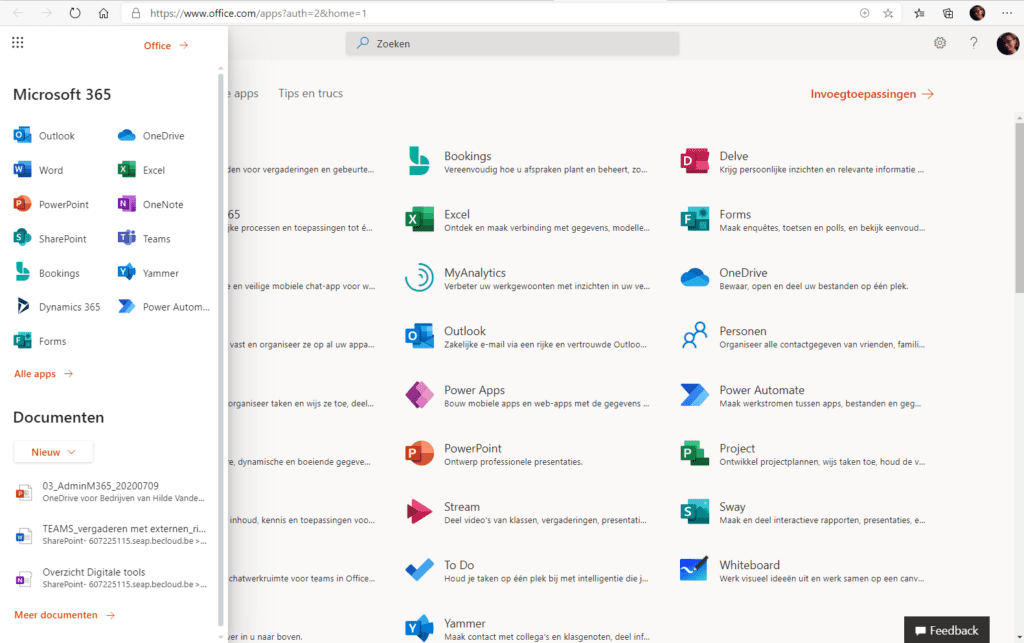Open the Forms tile in the apps list
Viewport: 1024px width, 643px height.
(803, 220)
